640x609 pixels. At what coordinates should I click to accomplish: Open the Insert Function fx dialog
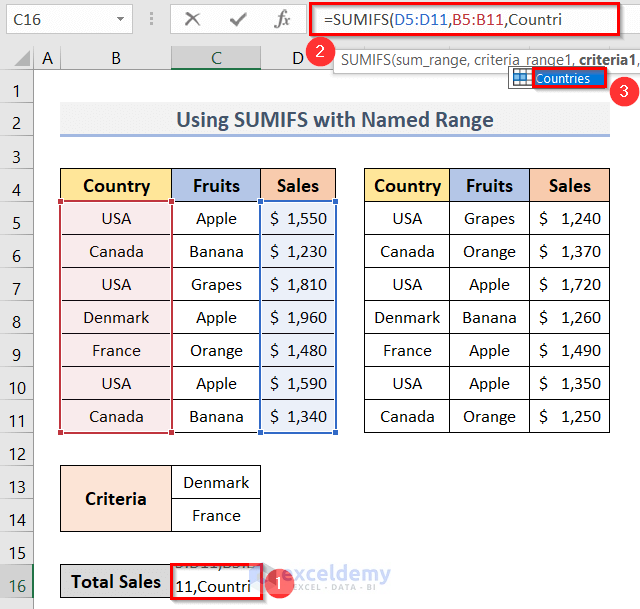click(283, 19)
